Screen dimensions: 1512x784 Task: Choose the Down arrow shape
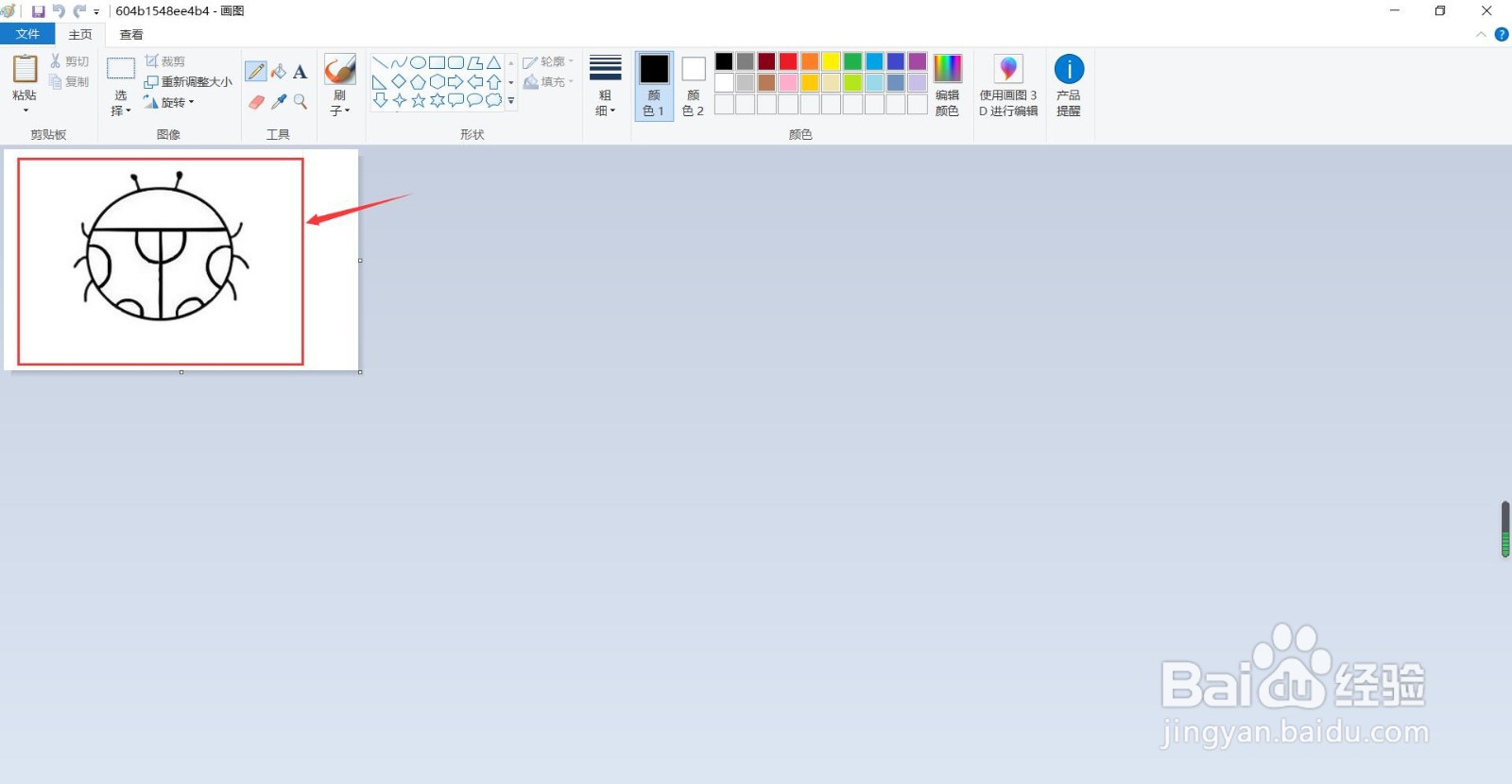[x=380, y=100]
